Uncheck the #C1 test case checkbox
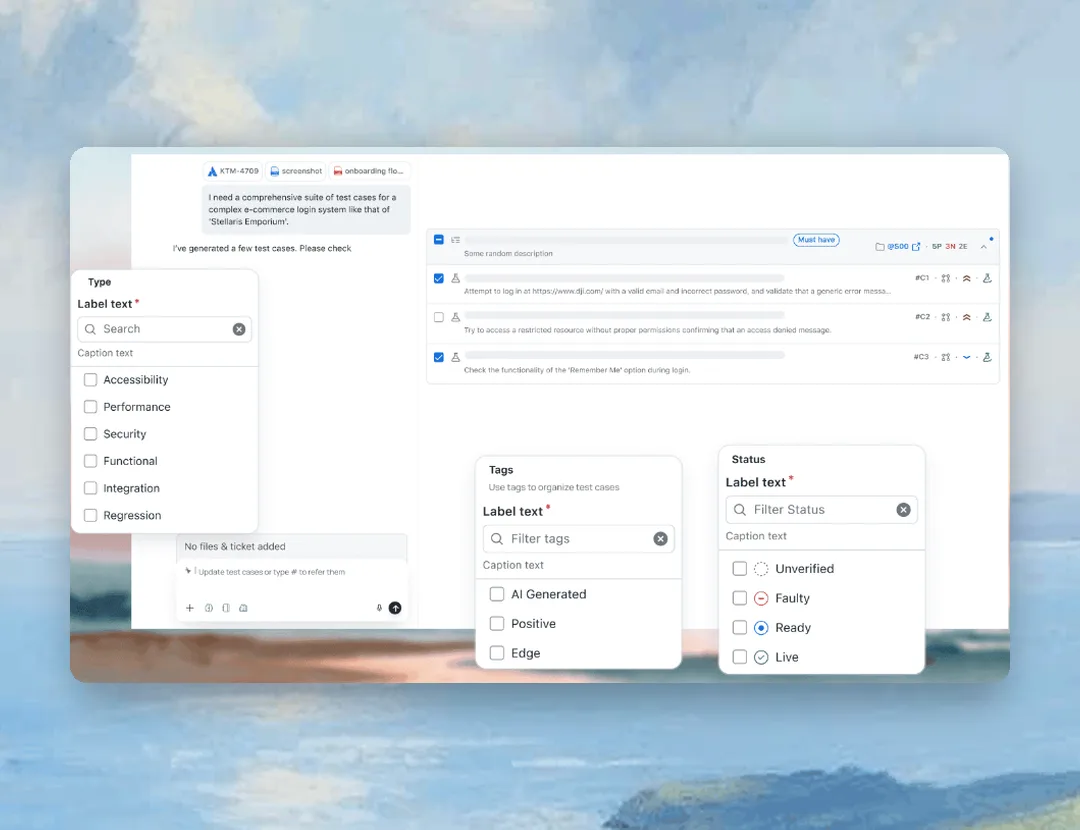Screen dimensions: 1080x830 [x=439, y=278]
